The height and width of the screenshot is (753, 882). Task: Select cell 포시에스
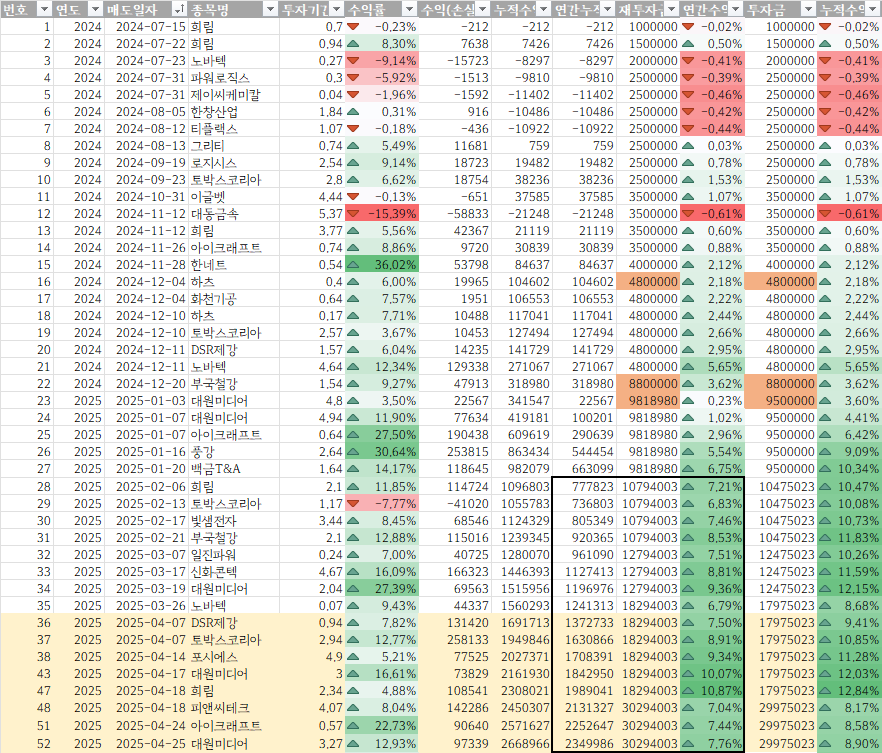(x=233, y=657)
